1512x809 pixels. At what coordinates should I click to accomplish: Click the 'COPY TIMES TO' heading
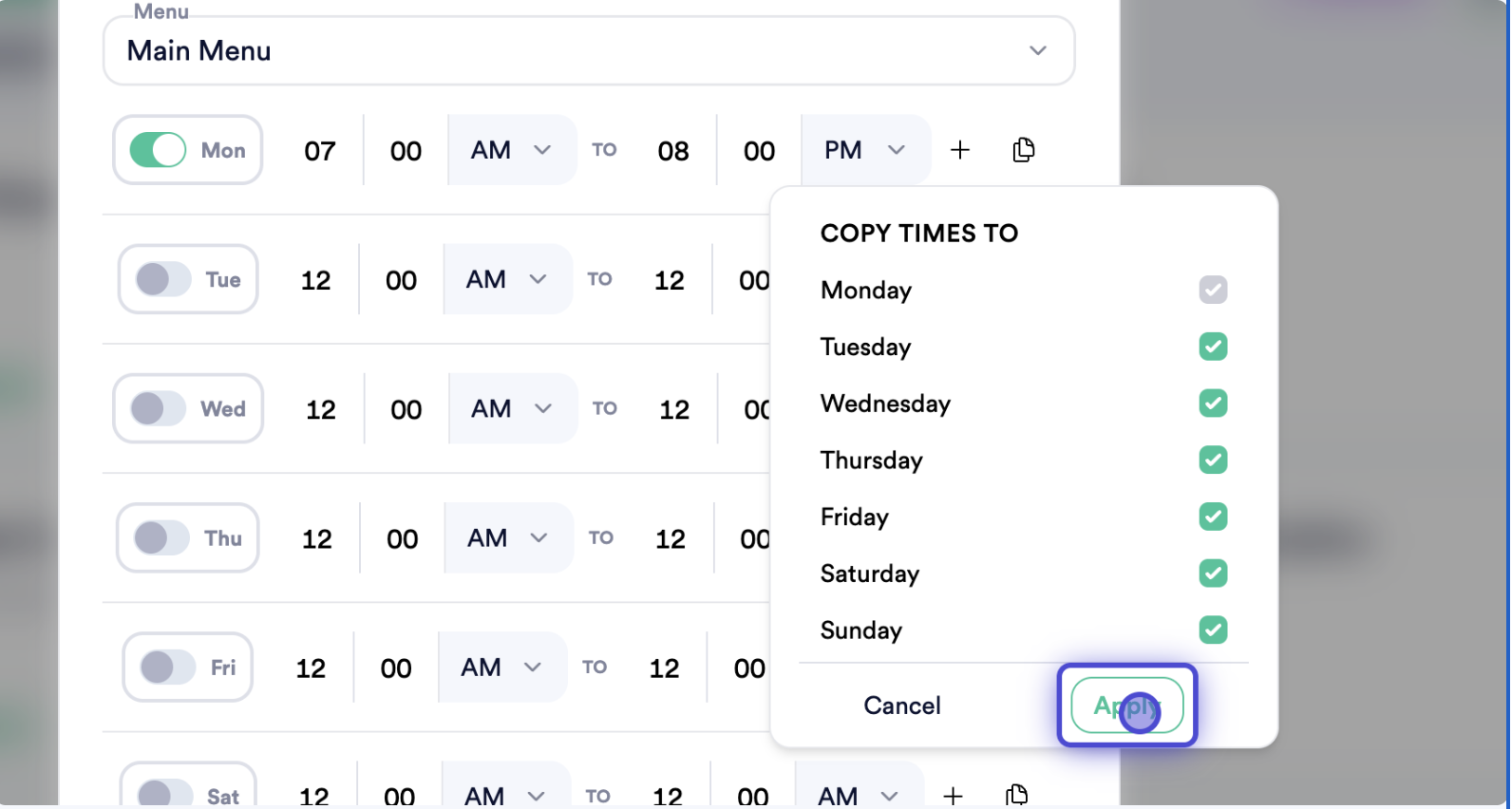point(919,233)
